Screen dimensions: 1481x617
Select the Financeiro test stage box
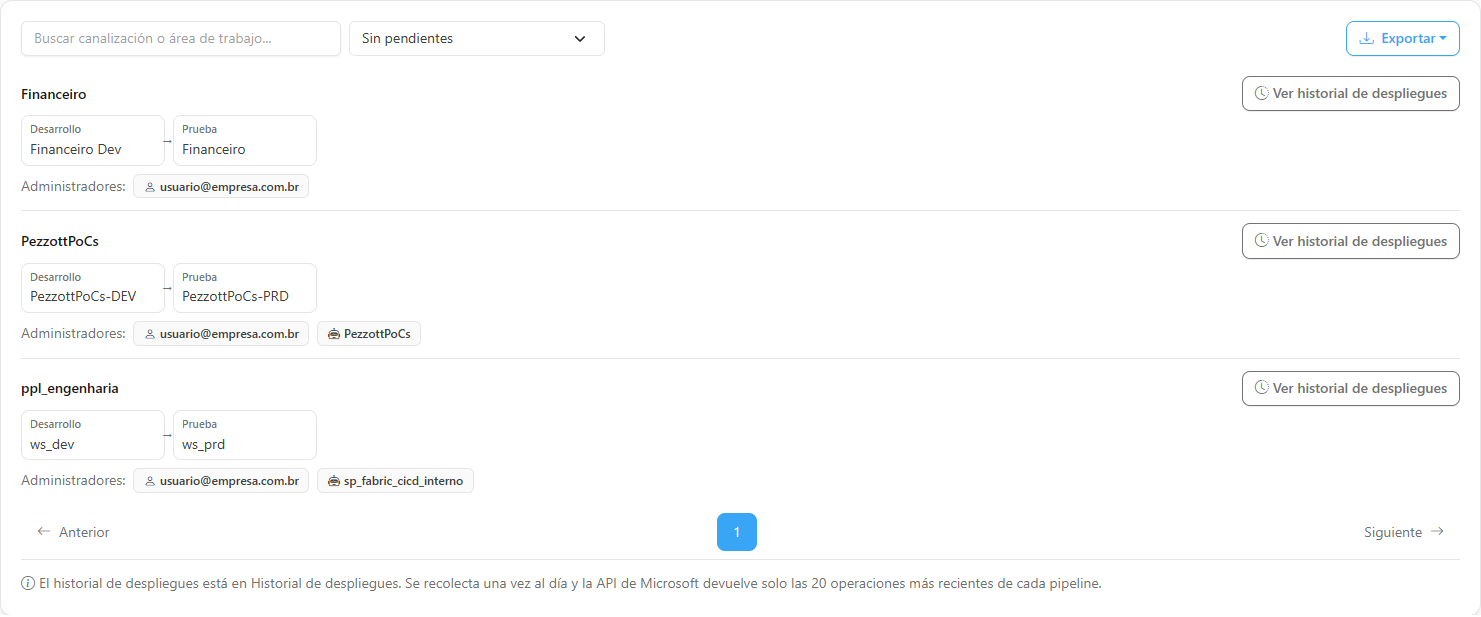pyautogui.click(x=245, y=140)
